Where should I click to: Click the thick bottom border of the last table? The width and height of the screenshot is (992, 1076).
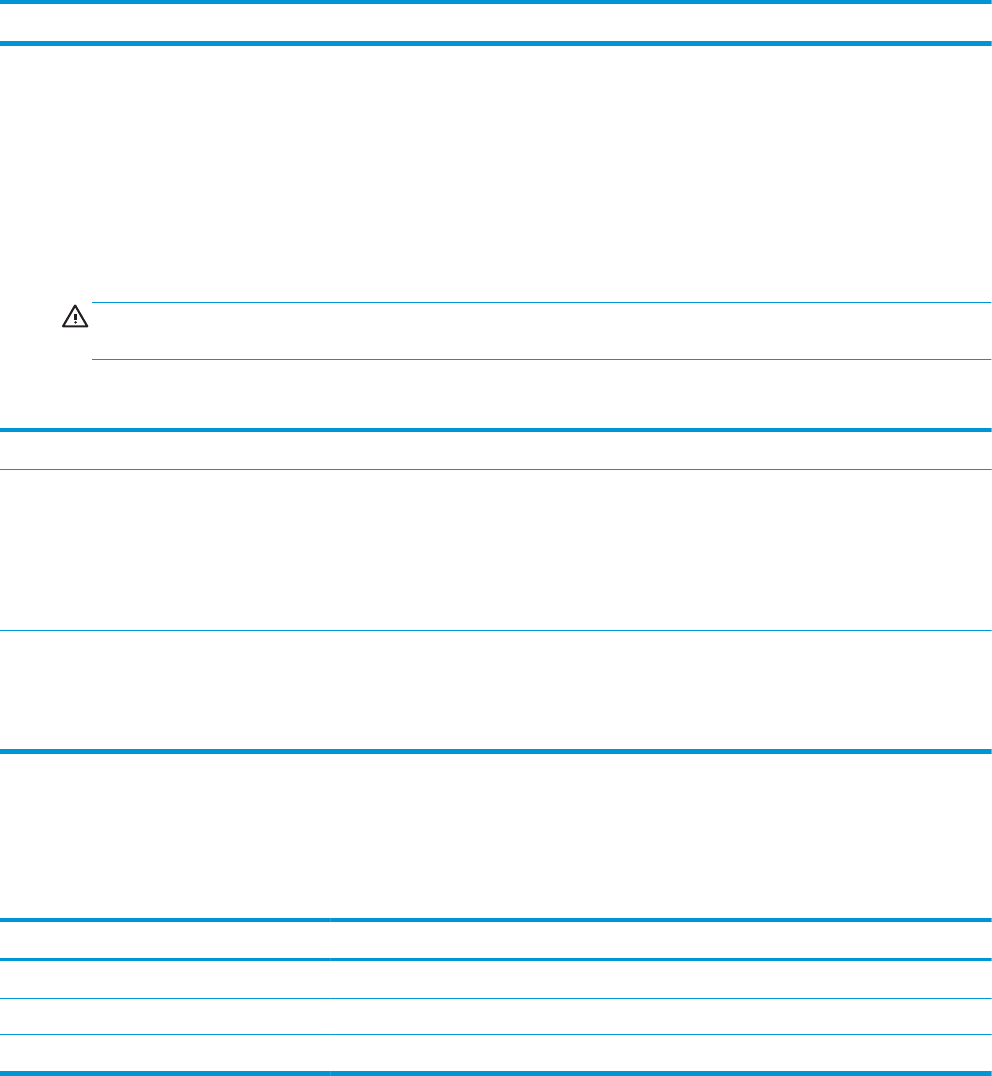496,1073
